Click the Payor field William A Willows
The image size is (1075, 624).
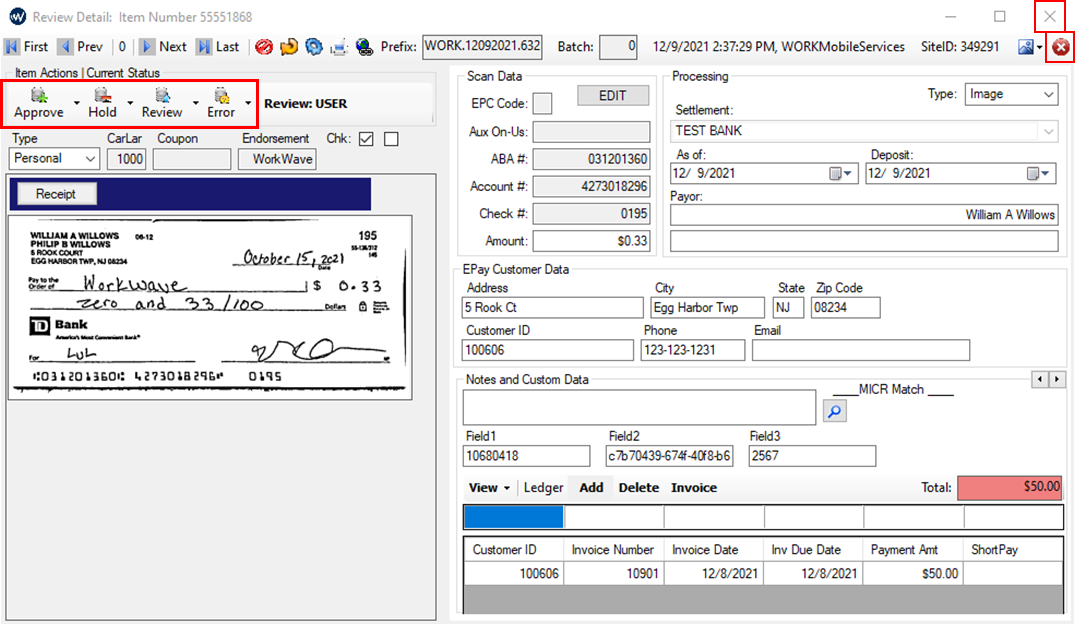point(863,215)
